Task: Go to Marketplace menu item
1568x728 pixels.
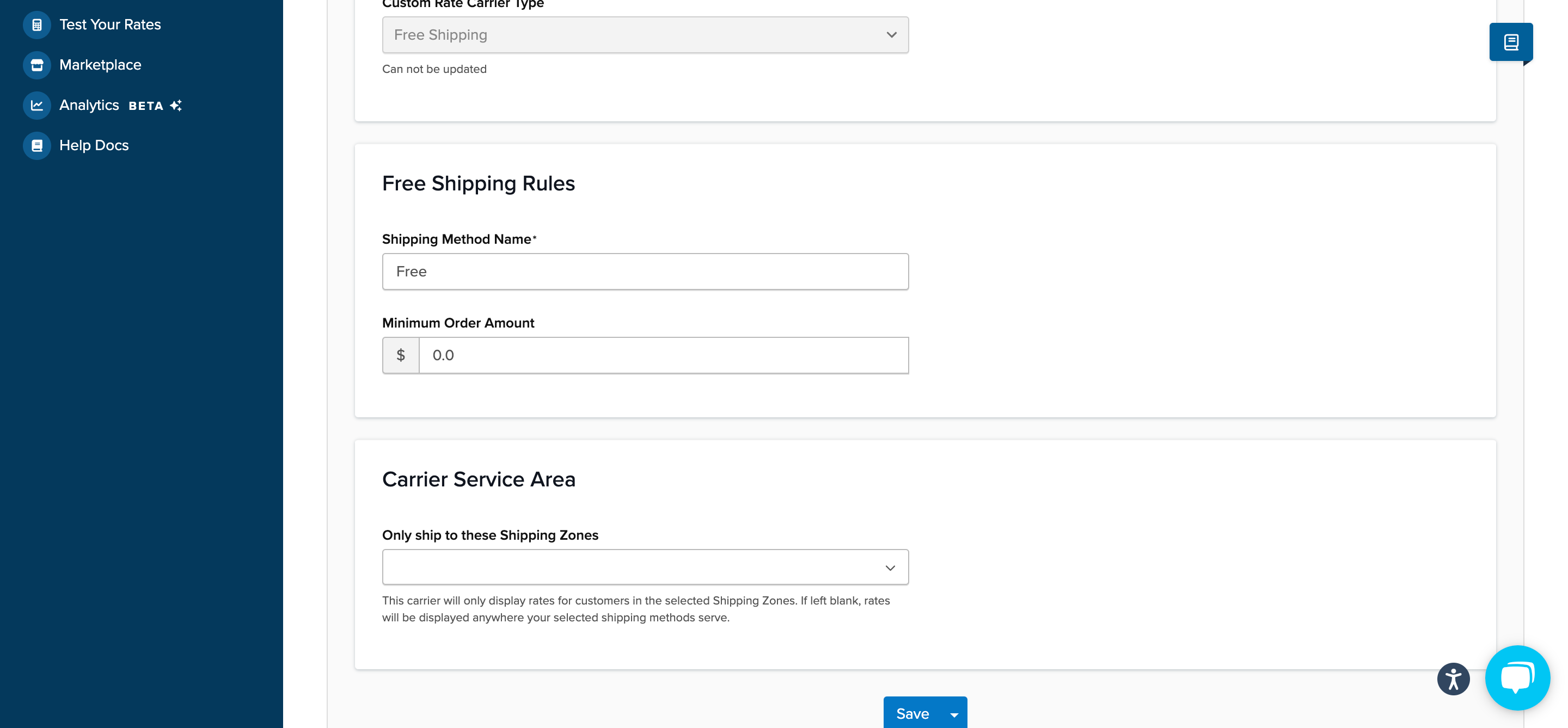Action: click(100, 65)
